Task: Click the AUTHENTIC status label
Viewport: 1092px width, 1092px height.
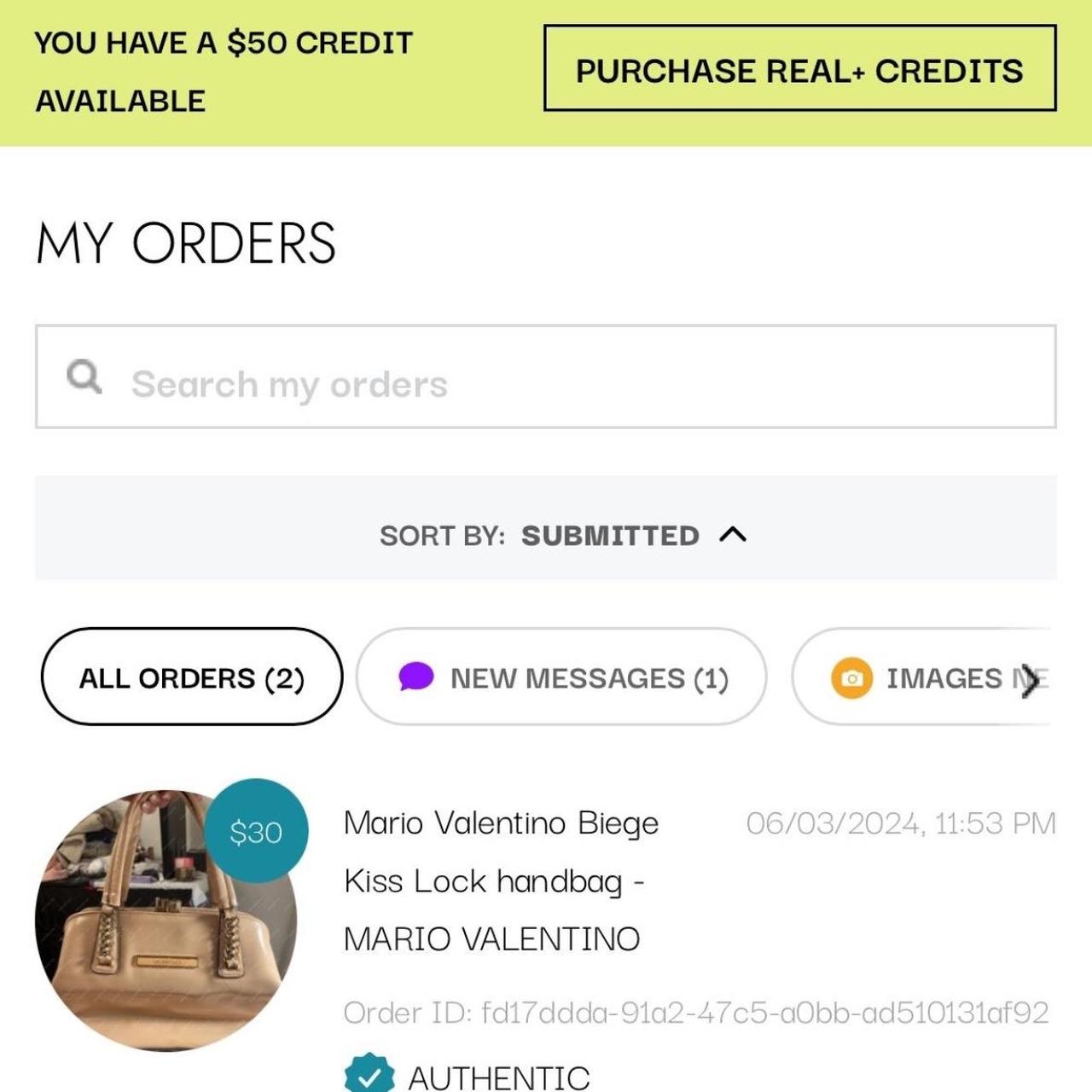Action: (x=499, y=1077)
